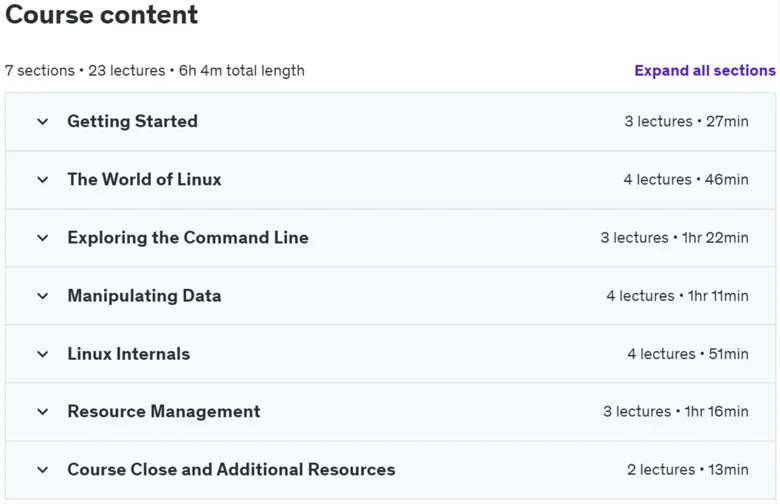Click the chevron next to Getting Started

[43, 121]
